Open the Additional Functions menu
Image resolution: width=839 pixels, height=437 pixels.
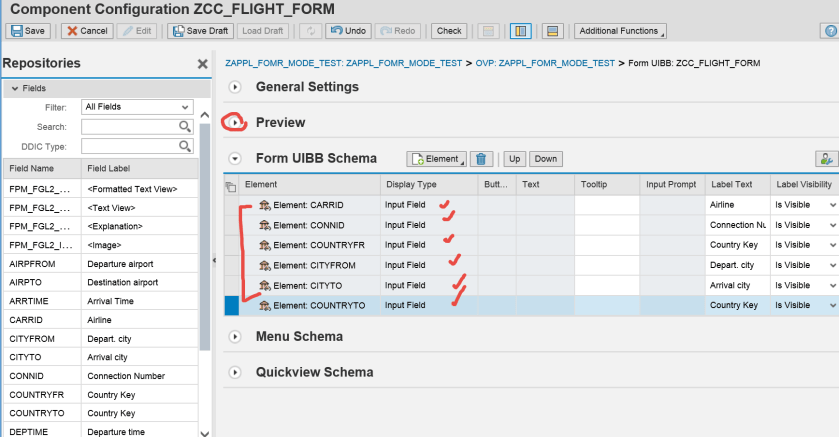[x=620, y=31]
